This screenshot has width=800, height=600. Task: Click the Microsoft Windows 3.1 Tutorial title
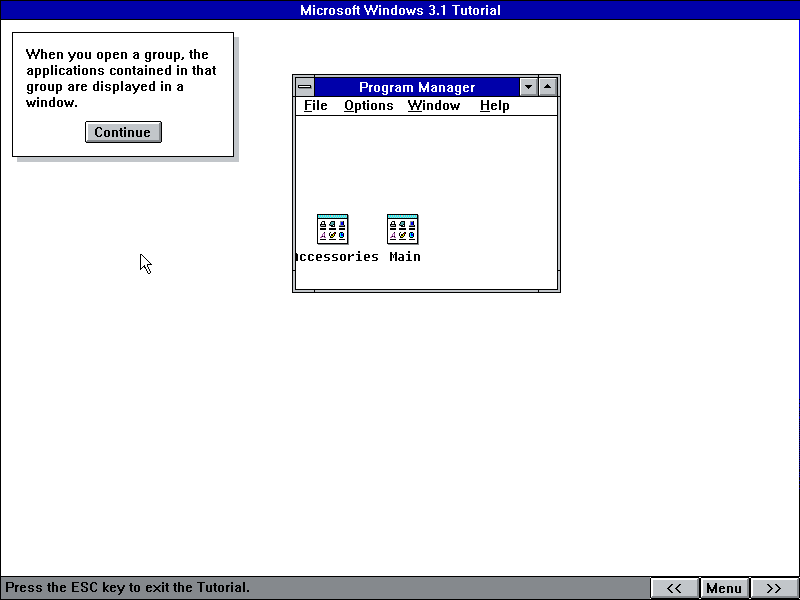(x=400, y=10)
